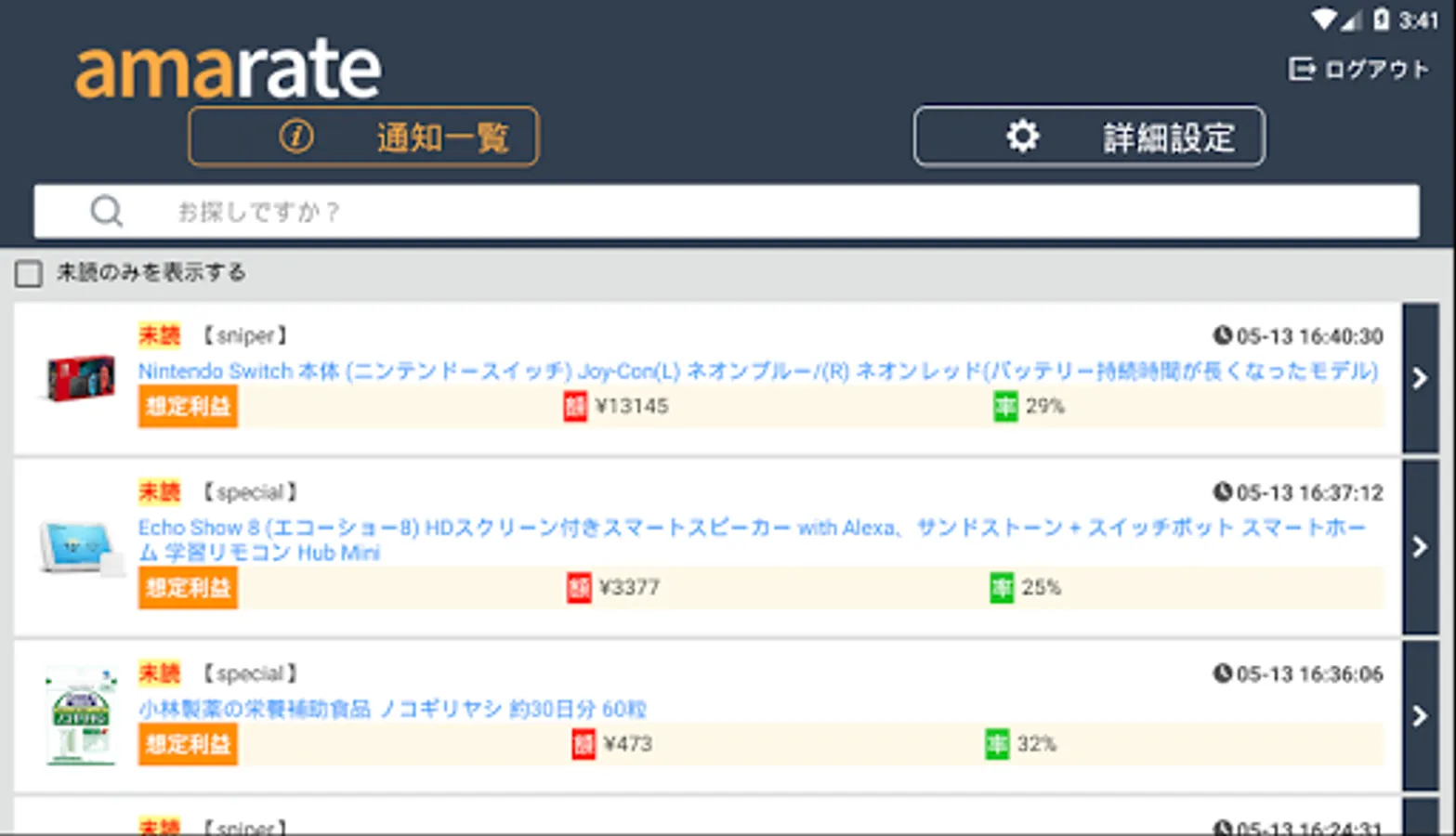1456x836 pixels.
Task: Click the green 率 rate icon beside 29%
Action: tap(1004, 406)
